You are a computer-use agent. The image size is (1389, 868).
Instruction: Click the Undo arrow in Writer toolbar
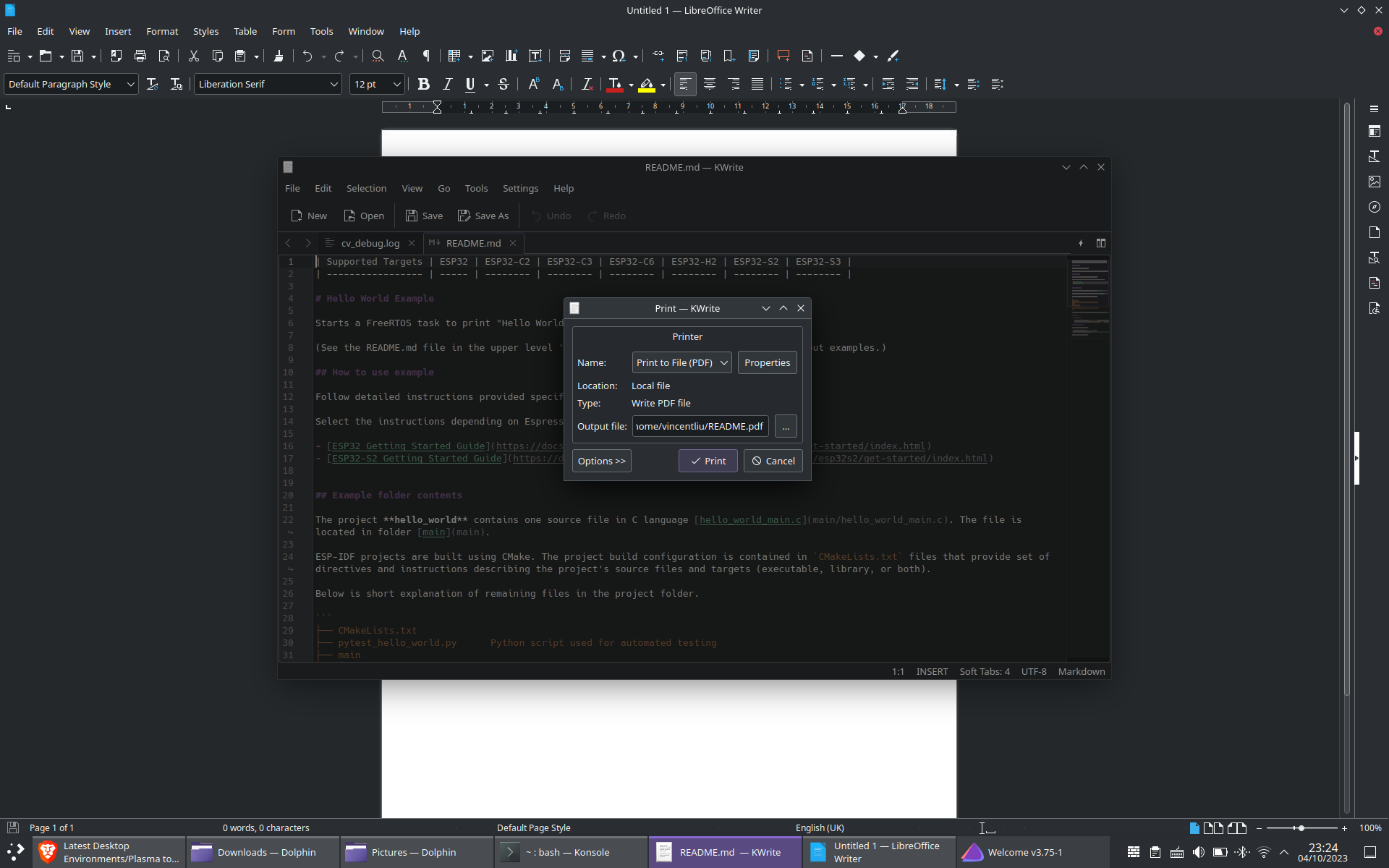[x=307, y=56]
